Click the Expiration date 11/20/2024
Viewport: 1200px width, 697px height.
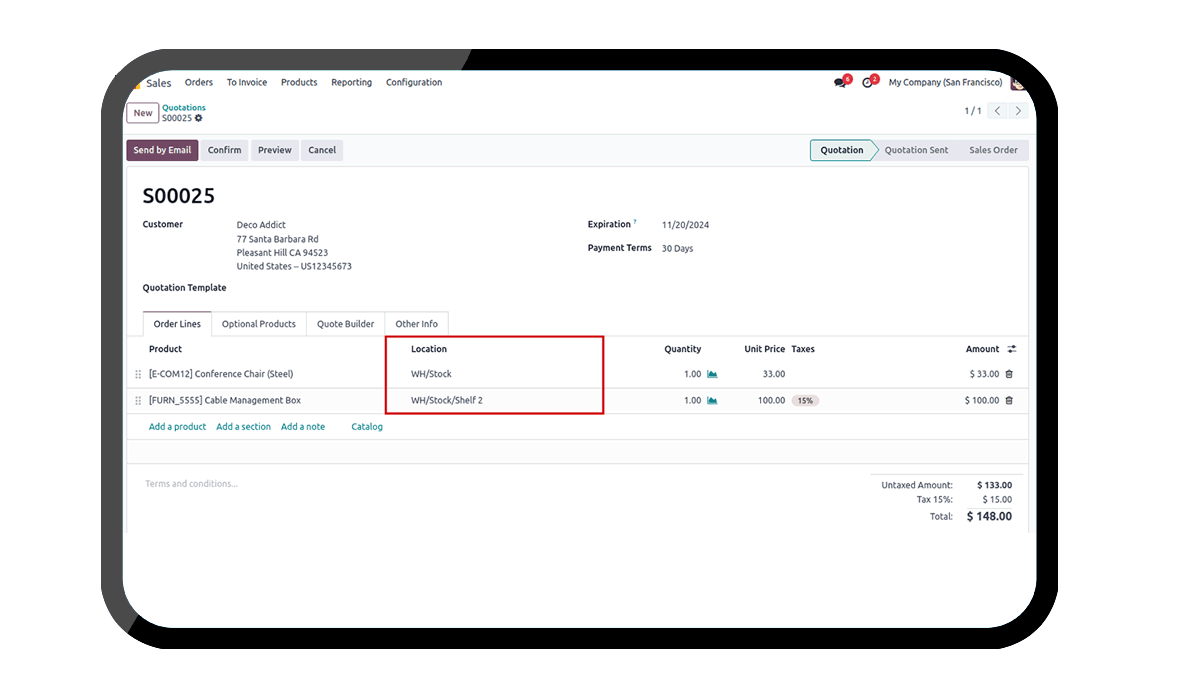coord(685,225)
